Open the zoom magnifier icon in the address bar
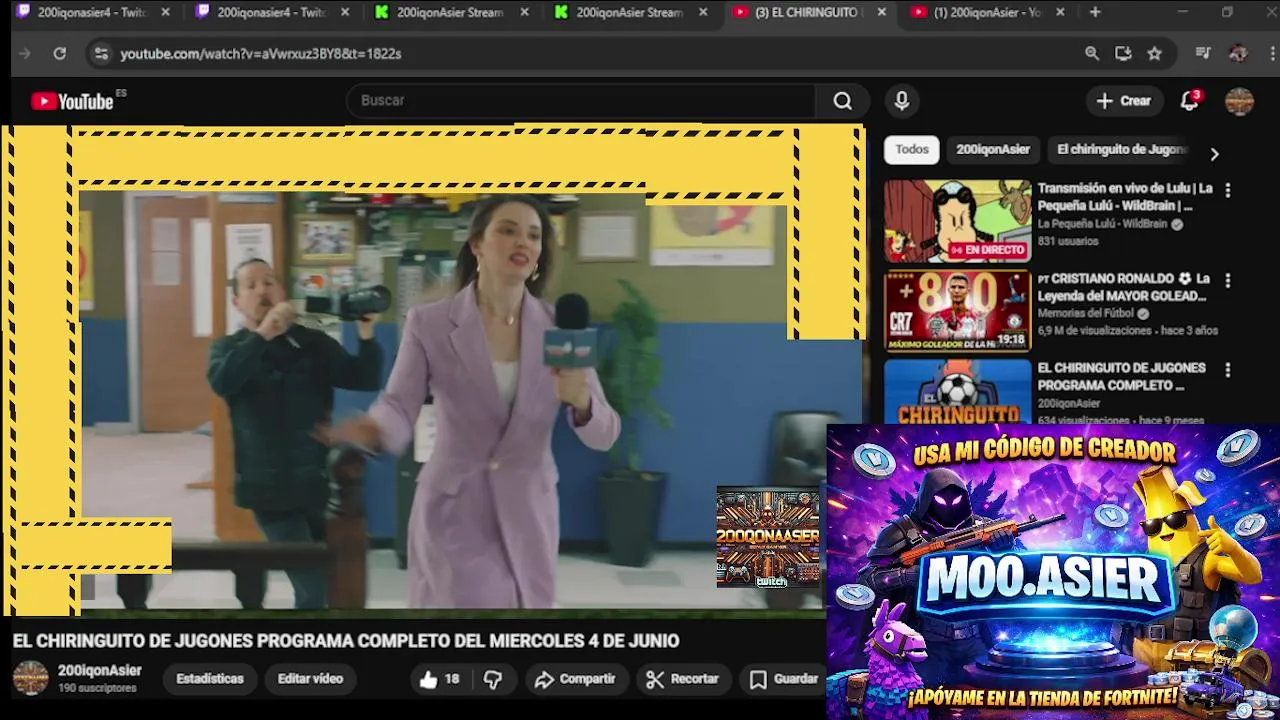The image size is (1280, 720). (x=1092, y=53)
